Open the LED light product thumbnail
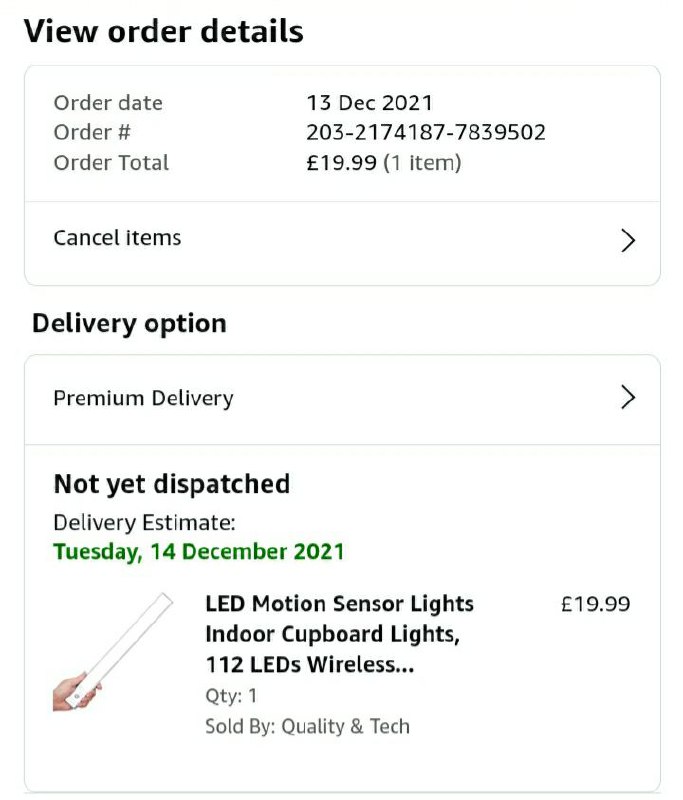 [113, 652]
